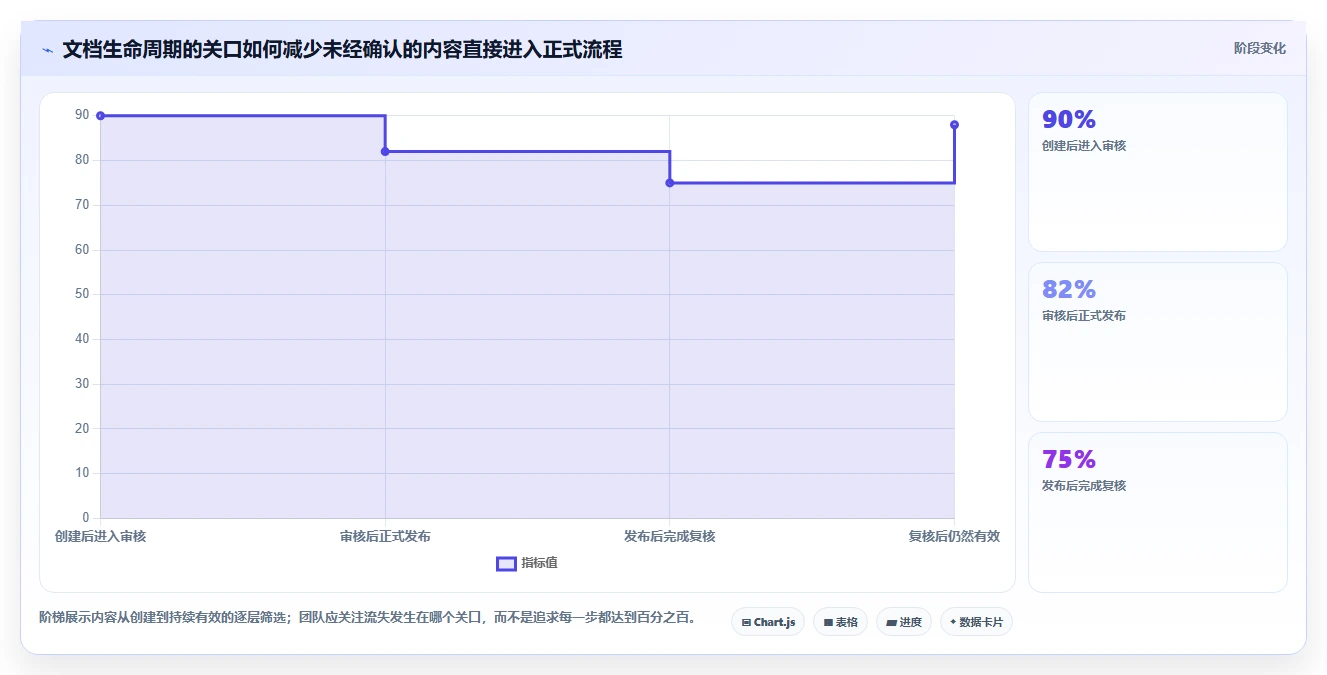The height and width of the screenshot is (675, 1327).
Task: Click the 指标值 legend color box
Action: (x=506, y=563)
